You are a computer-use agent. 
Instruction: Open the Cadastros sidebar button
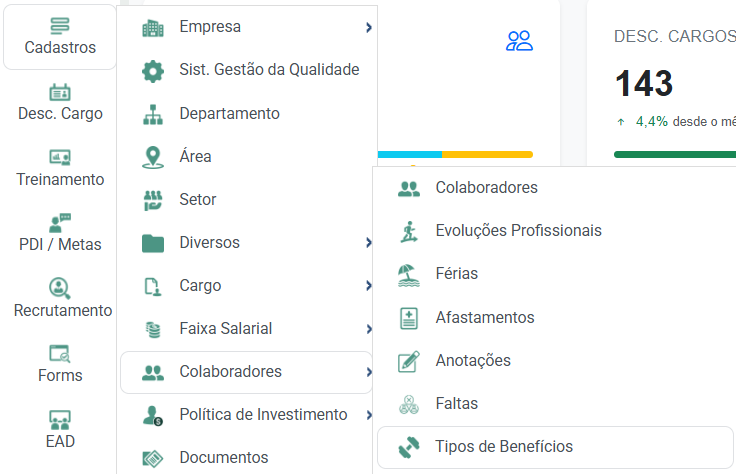click(x=60, y=37)
